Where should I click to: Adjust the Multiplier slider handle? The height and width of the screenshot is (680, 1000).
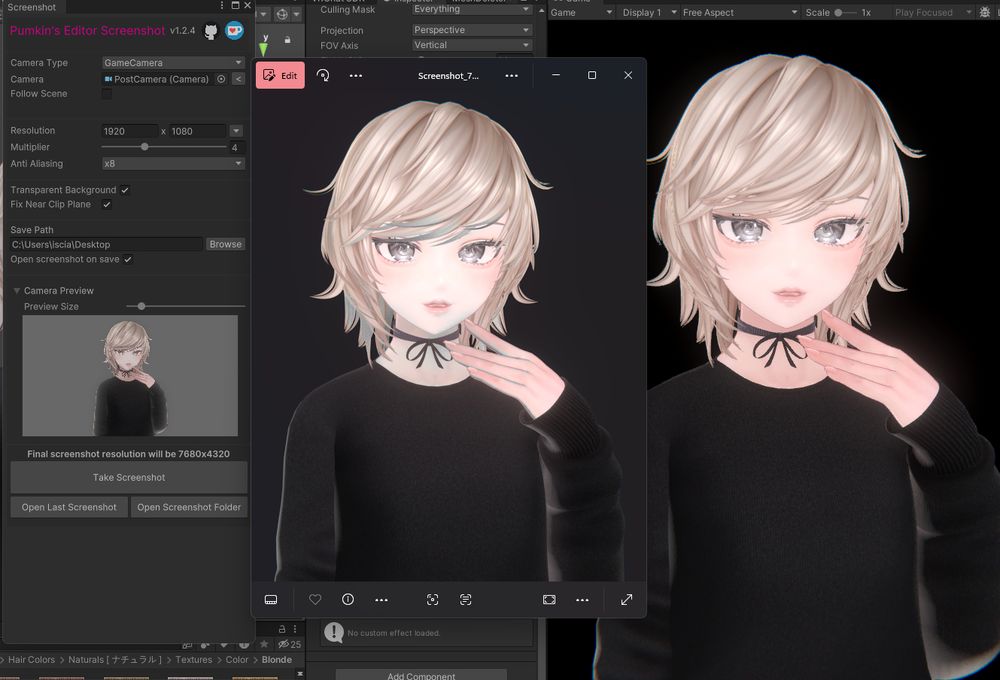pos(145,147)
